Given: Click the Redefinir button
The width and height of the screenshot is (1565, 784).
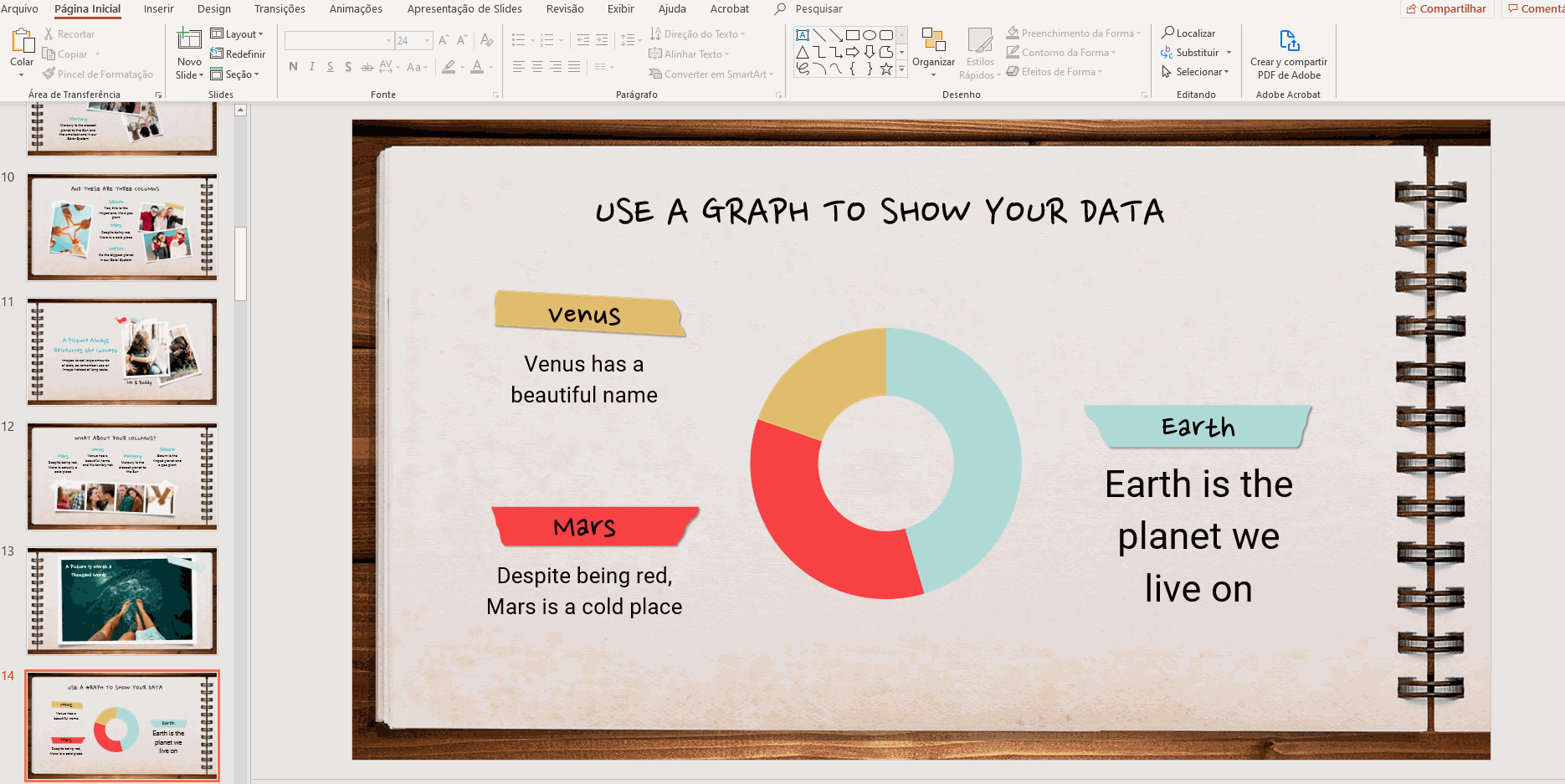Looking at the screenshot, I should [x=238, y=54].
